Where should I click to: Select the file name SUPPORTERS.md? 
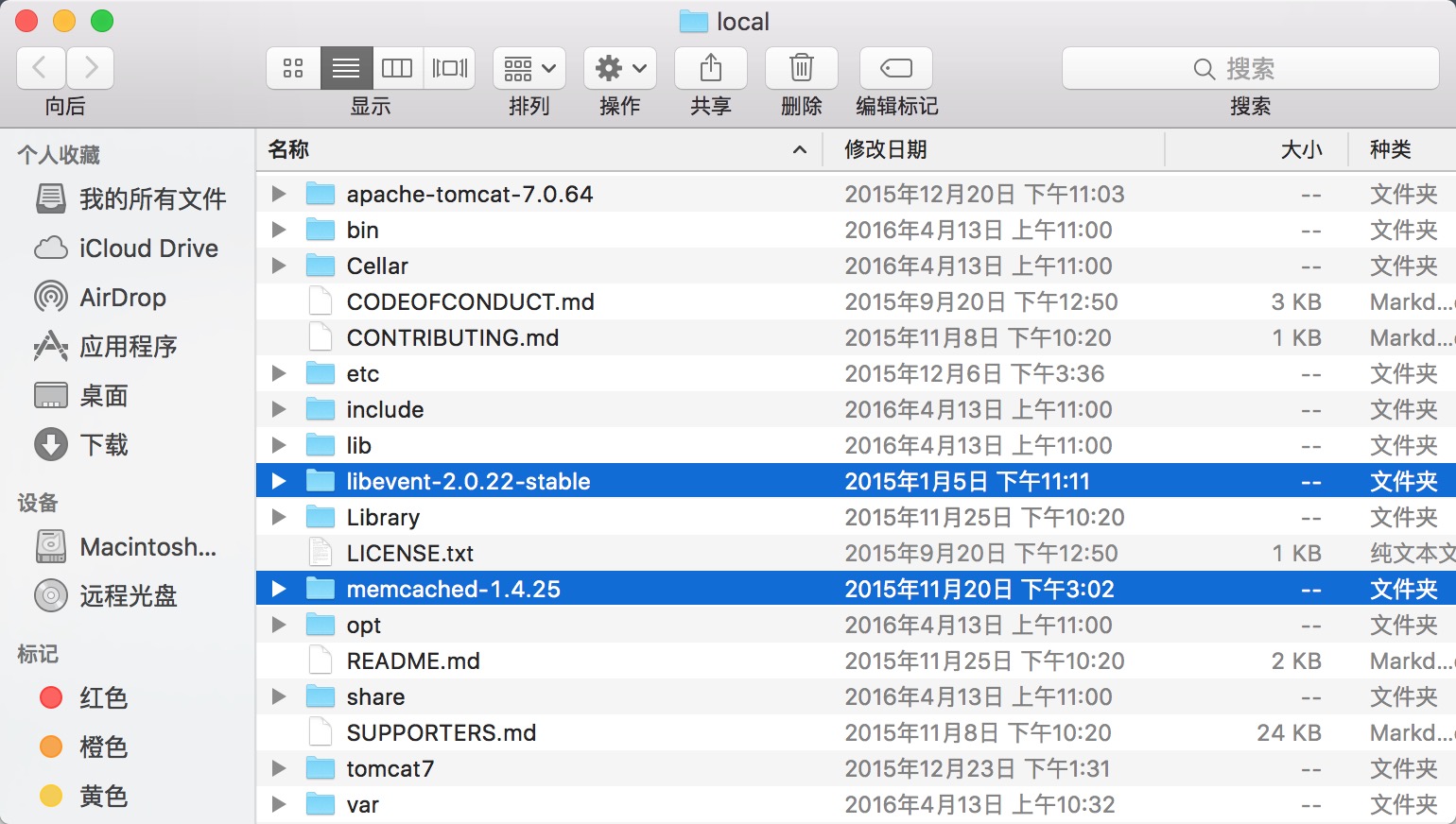pyautogui.click(x=441, y=732)
